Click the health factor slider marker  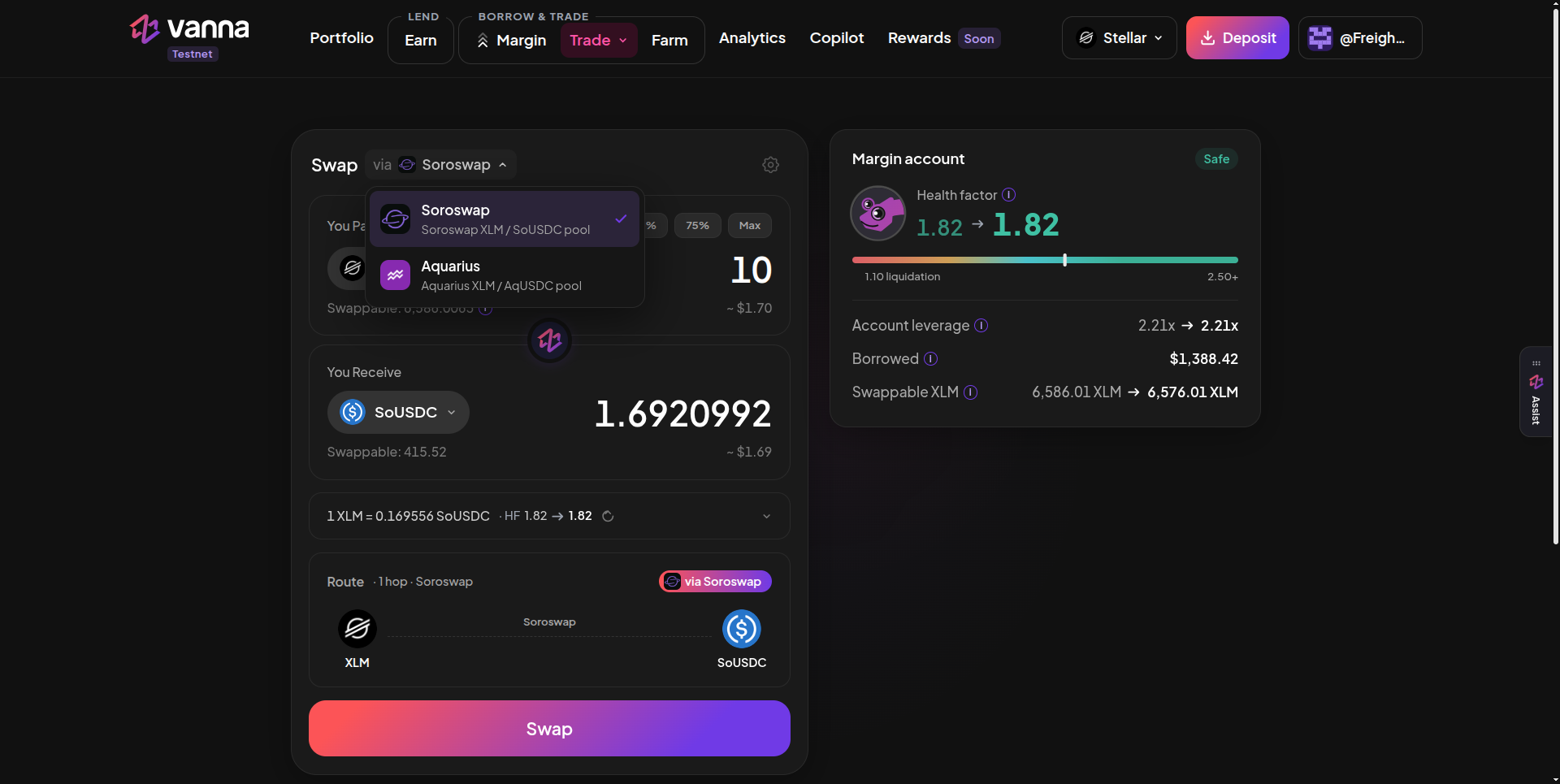tap(1064, 260)
